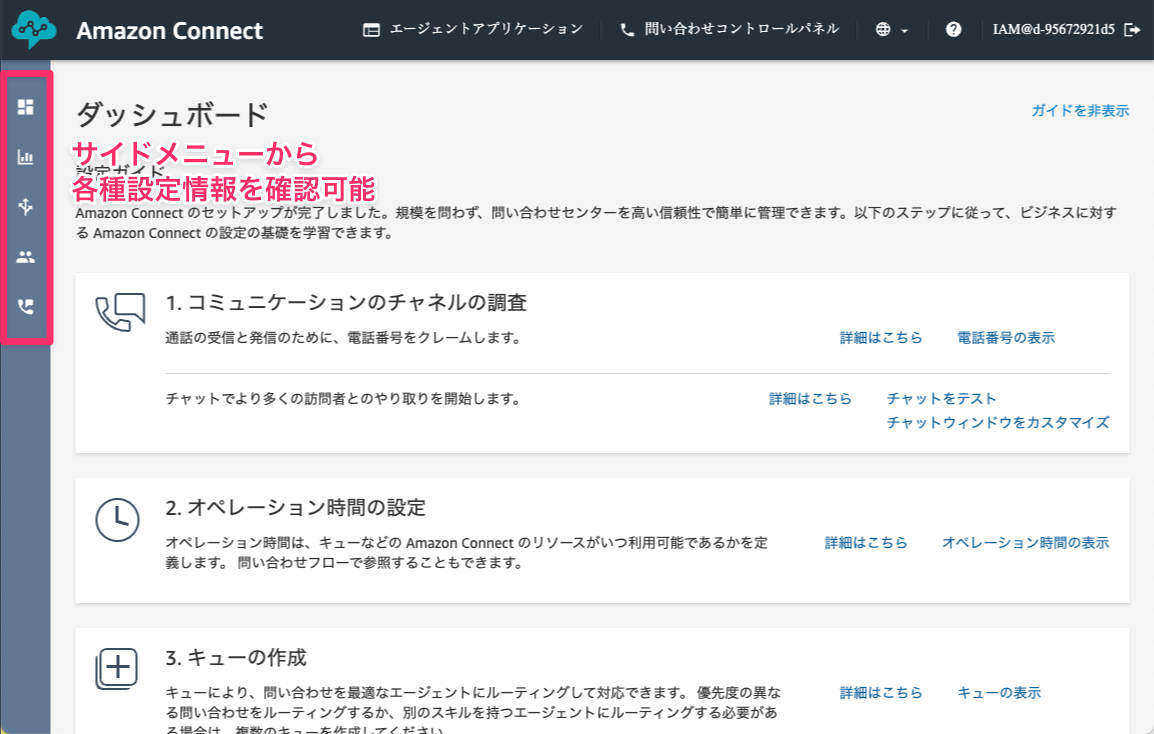This screenshot has height=734, width=1154.
Task: Click キューの表示 to view queues
Action: (x=997, y=692)
